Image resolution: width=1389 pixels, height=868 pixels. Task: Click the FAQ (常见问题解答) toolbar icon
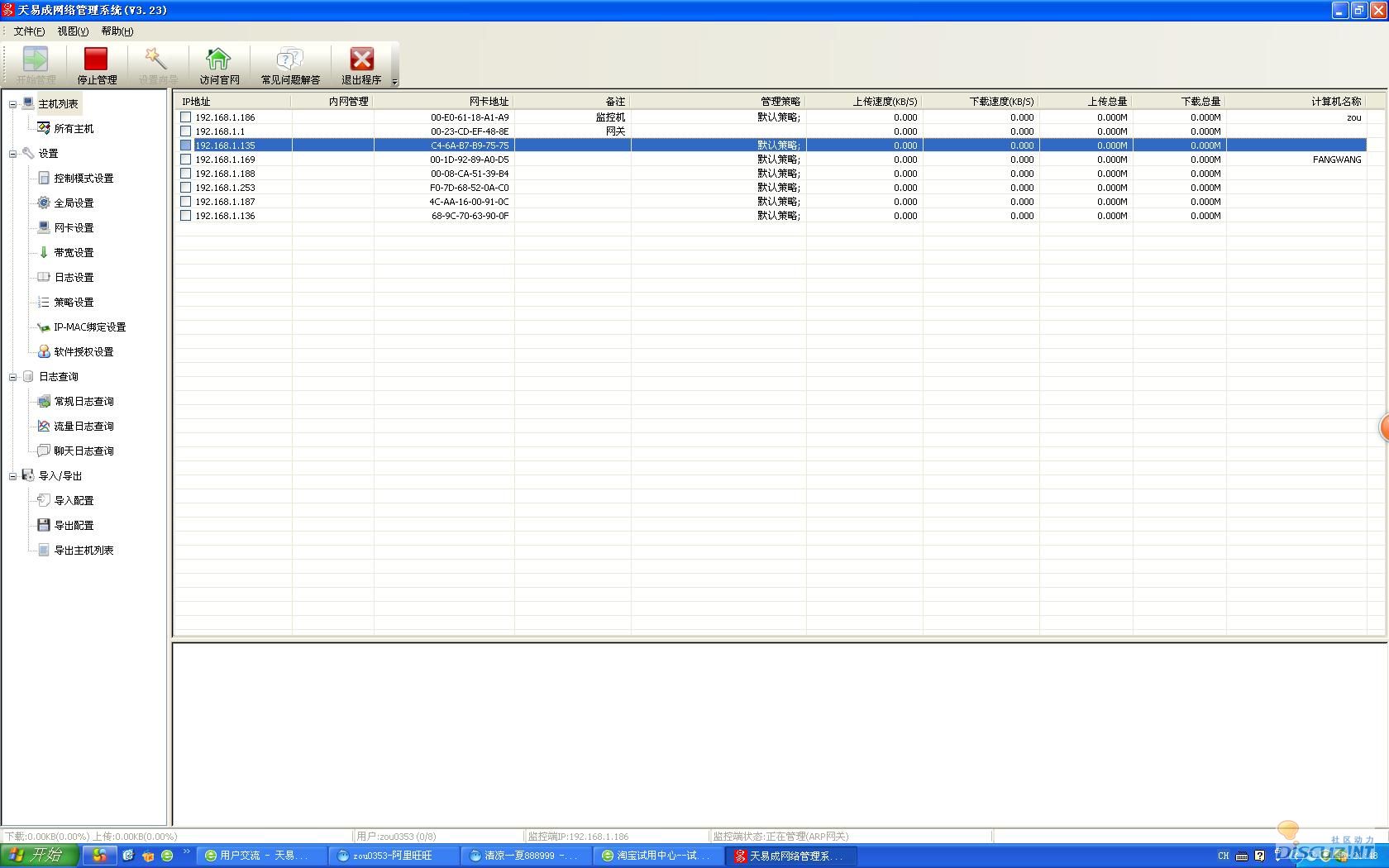pos(289,60)
